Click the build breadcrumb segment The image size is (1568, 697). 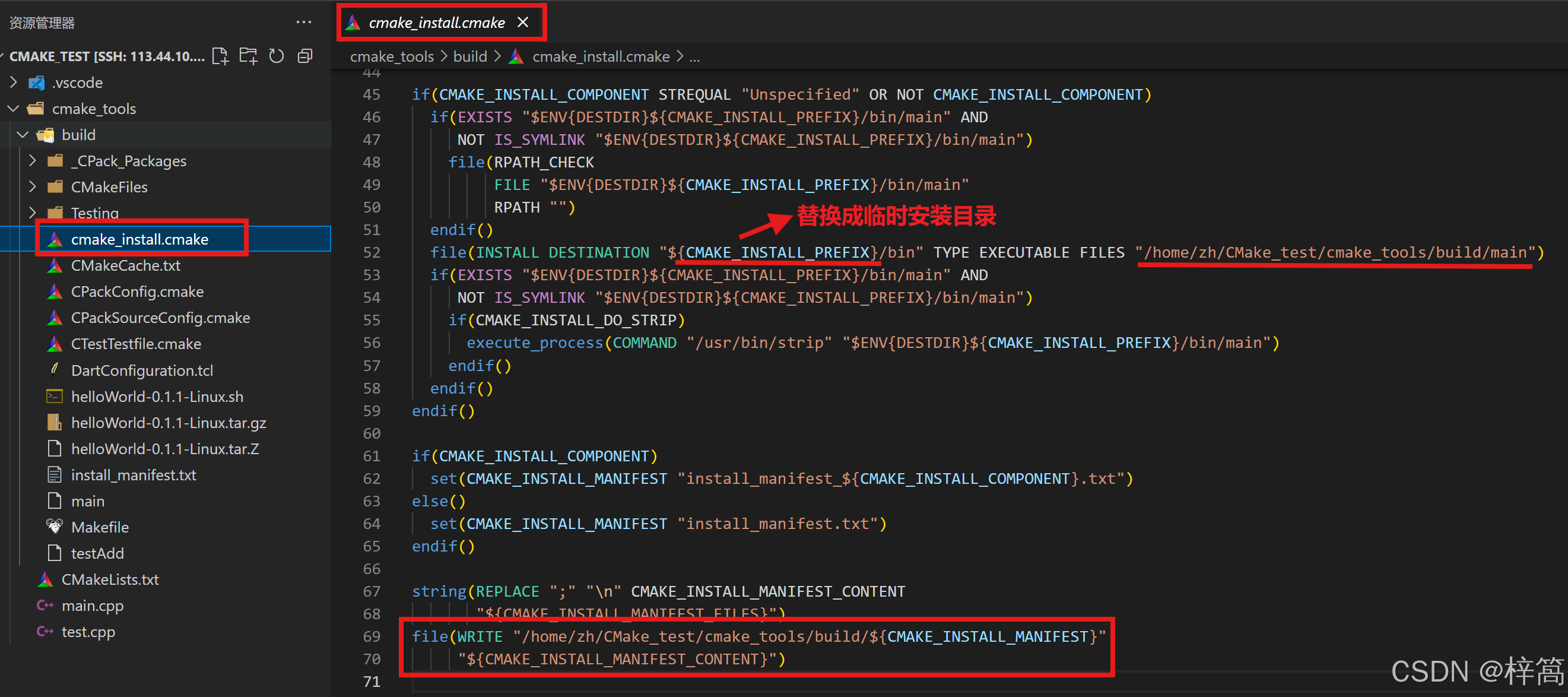pyautogui.click(x=470, y=56)
